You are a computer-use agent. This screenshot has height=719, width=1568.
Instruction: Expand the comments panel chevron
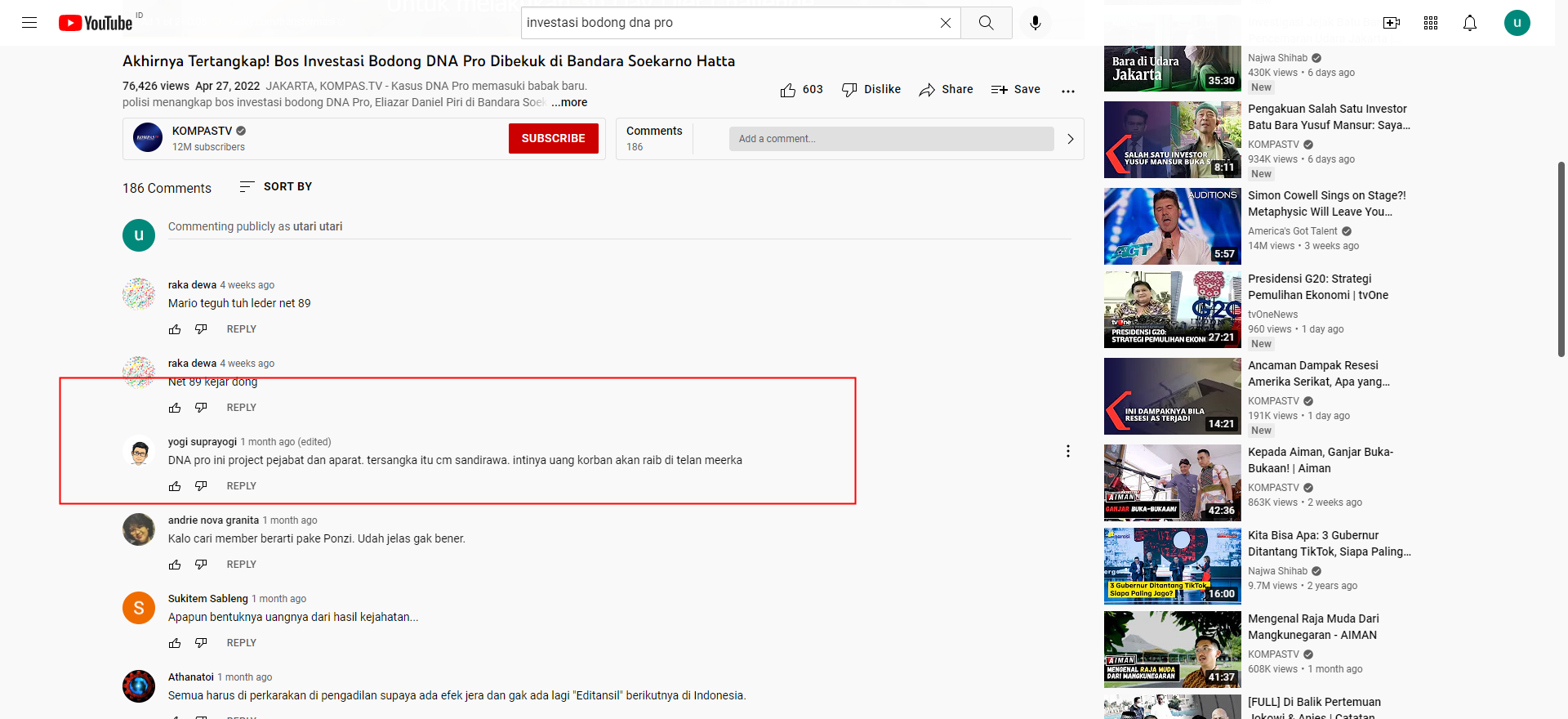tap(1070, 139)
